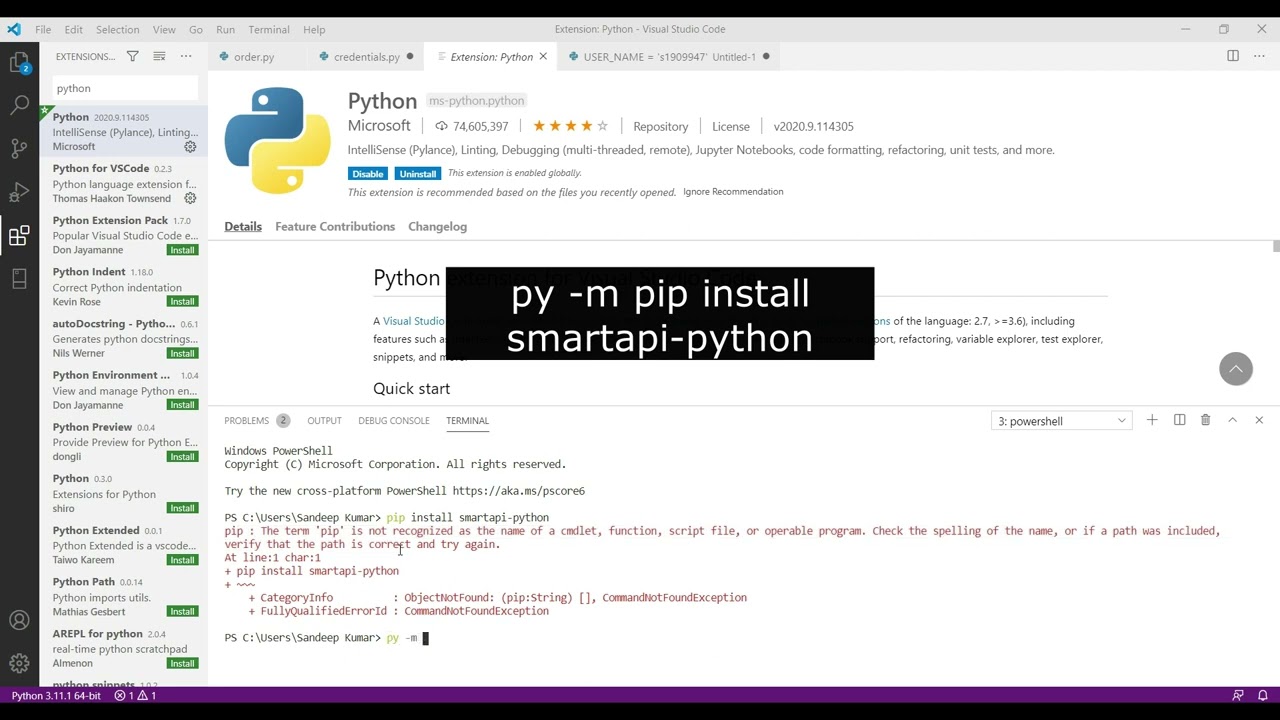Open the gear for Python for VSCode
Screen dimensions: 1280x720
pyautogui.click(x=190, y=198)
